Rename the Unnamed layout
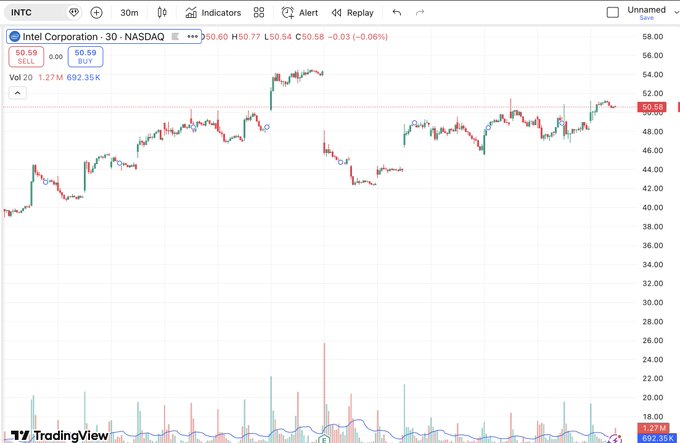 pyautogui.click(x=646, y=10)
